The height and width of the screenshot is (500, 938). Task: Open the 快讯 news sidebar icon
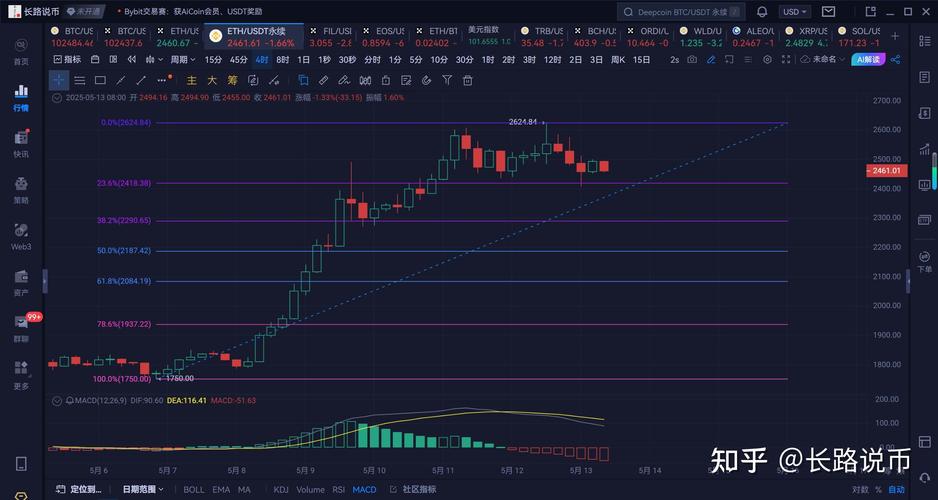(x=21, y=144)
